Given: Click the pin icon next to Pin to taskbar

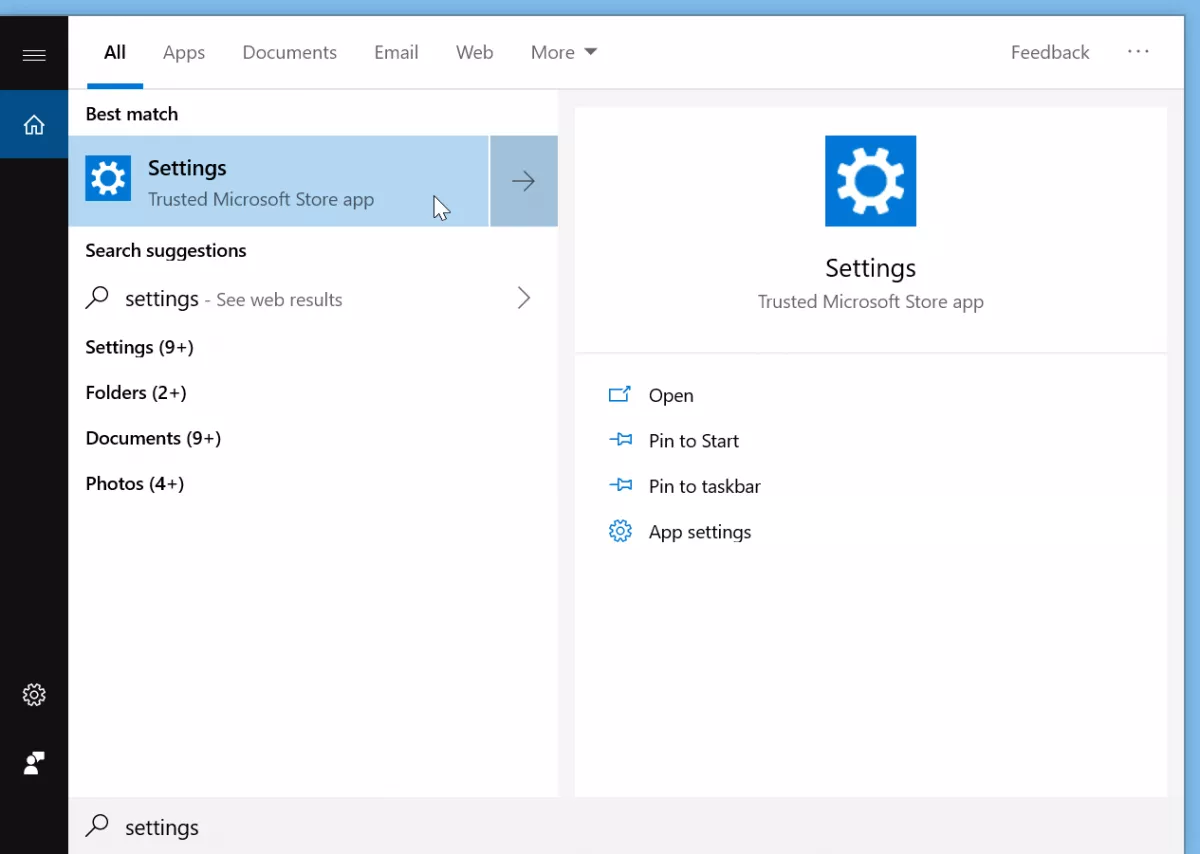Looking at the screenshot, I should tap(620, 486).
